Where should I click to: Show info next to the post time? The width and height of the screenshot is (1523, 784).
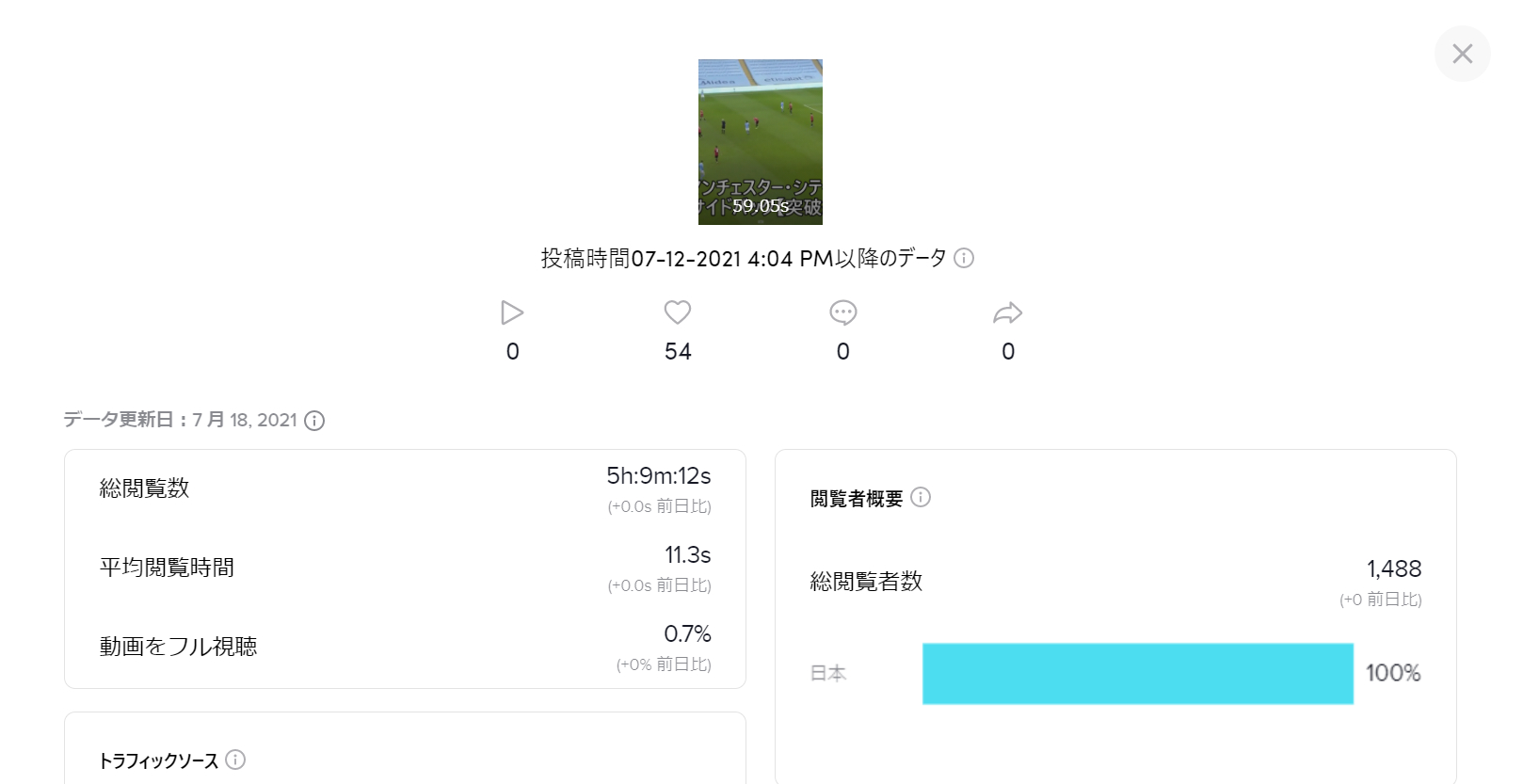coord(964,258)
